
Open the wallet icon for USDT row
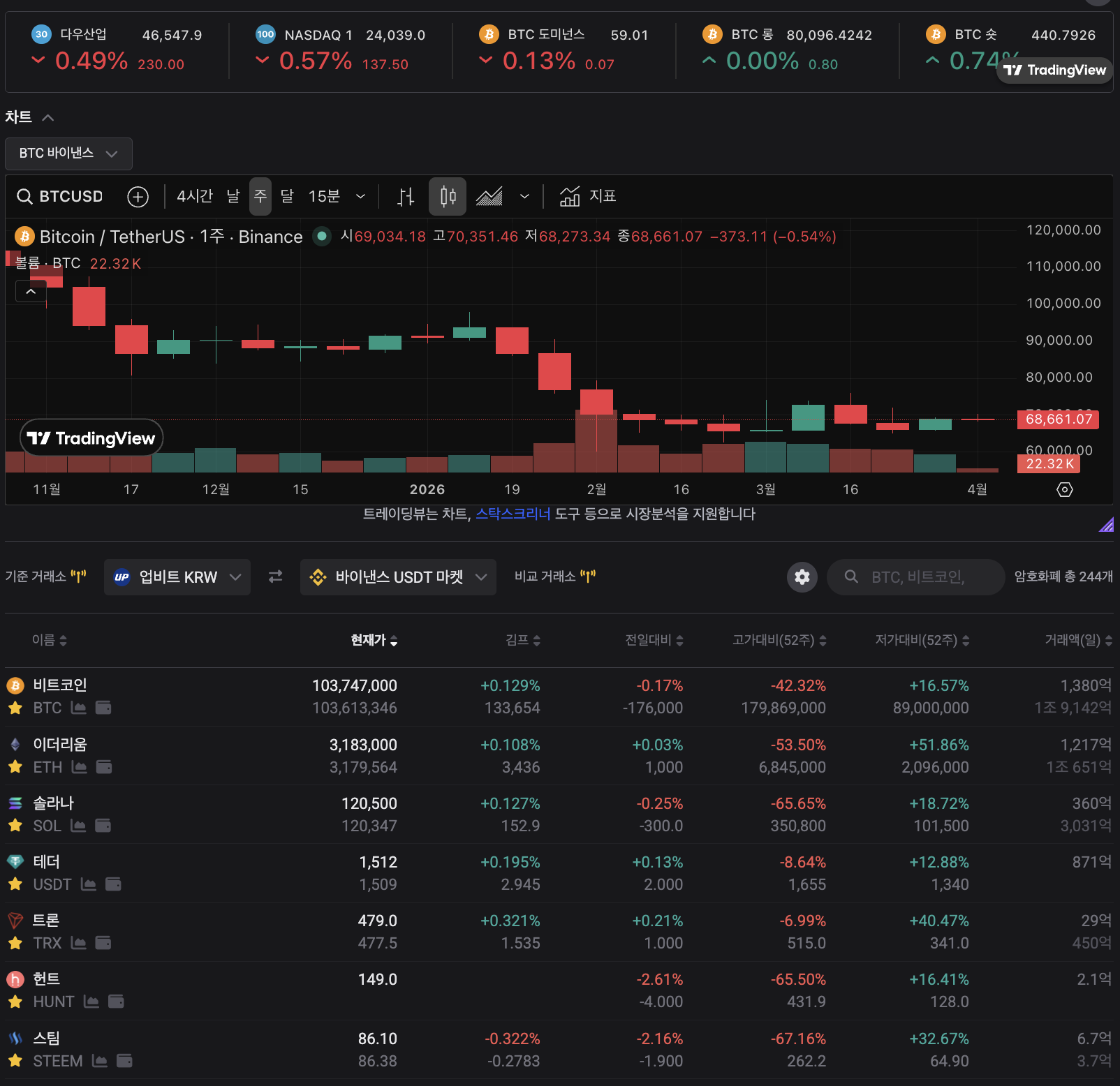click(113, 885)
